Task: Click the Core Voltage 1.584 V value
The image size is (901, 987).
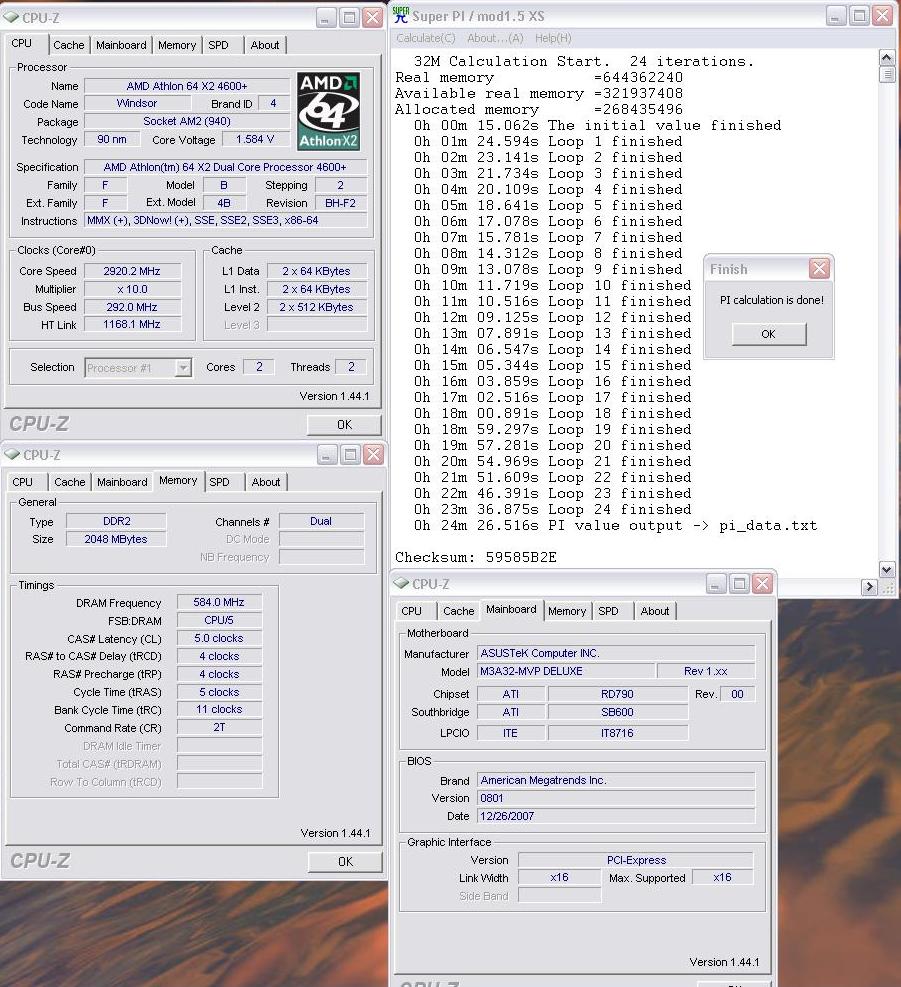Action: coord(256,139)
